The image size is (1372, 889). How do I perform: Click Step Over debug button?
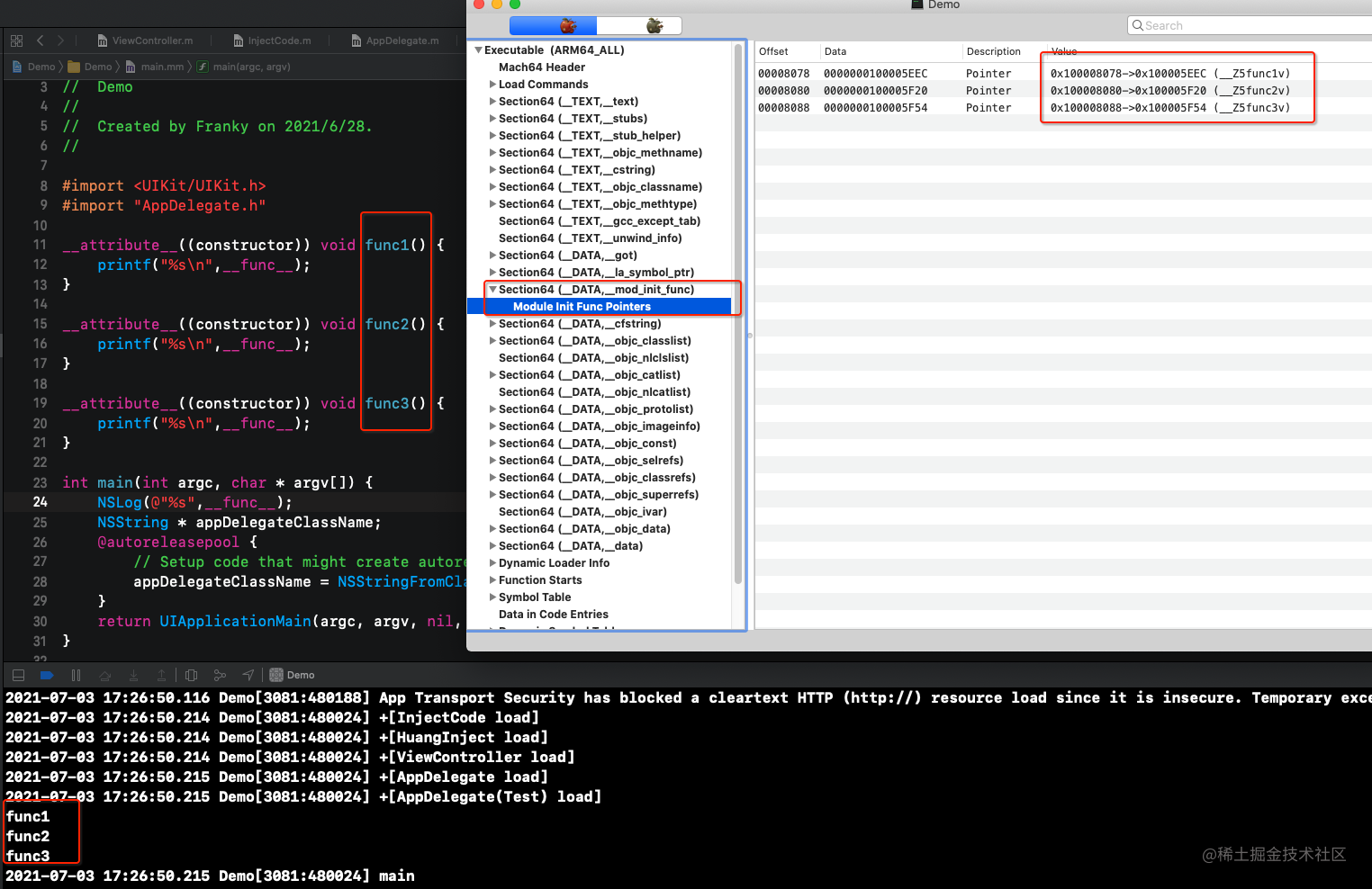104,675
